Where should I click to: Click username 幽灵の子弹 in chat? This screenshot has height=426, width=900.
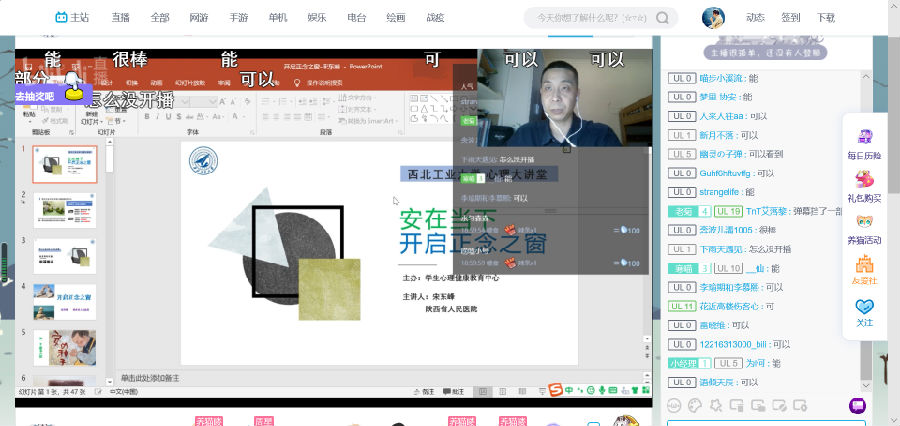tap(721, 154)
